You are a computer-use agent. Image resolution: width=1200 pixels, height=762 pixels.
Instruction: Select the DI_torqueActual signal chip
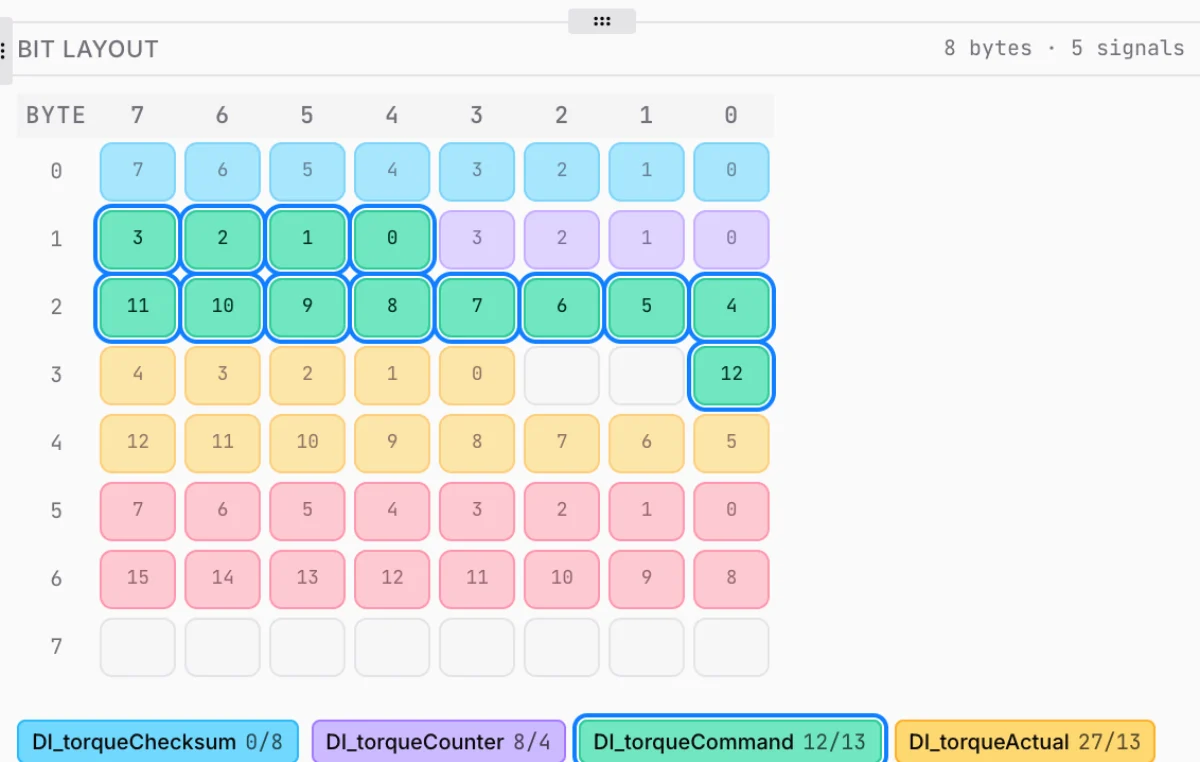pyautogui.click(x=1024, y=742)
